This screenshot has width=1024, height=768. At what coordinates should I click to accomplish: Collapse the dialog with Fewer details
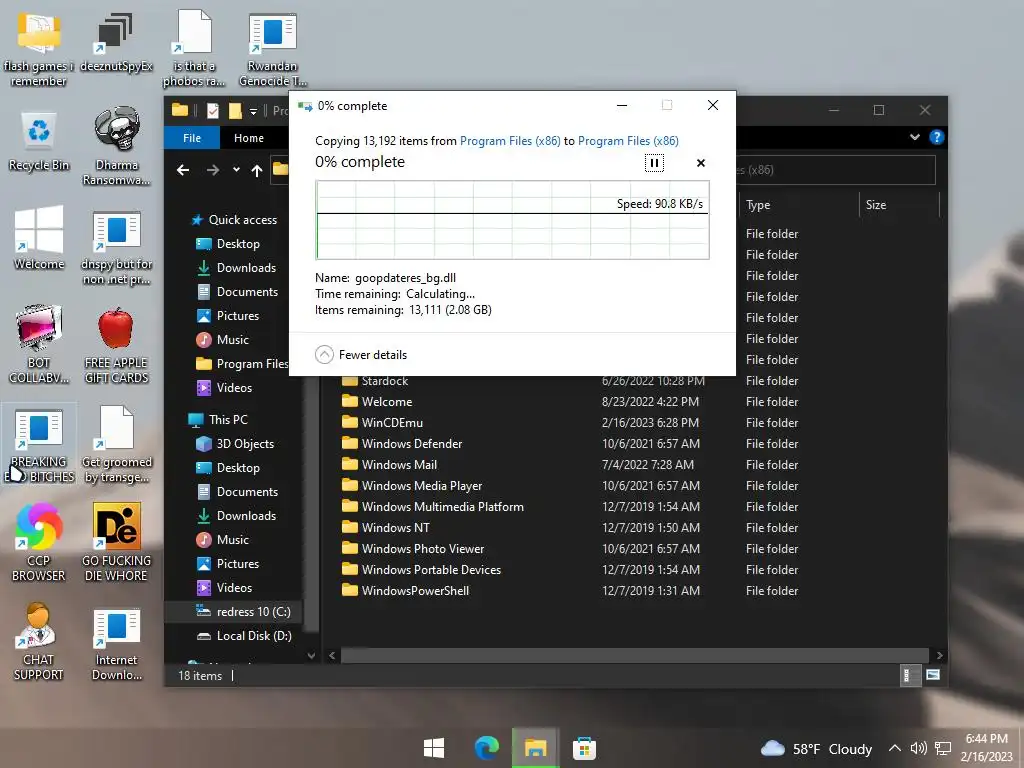pyautogui.click(x=361, y=355)
